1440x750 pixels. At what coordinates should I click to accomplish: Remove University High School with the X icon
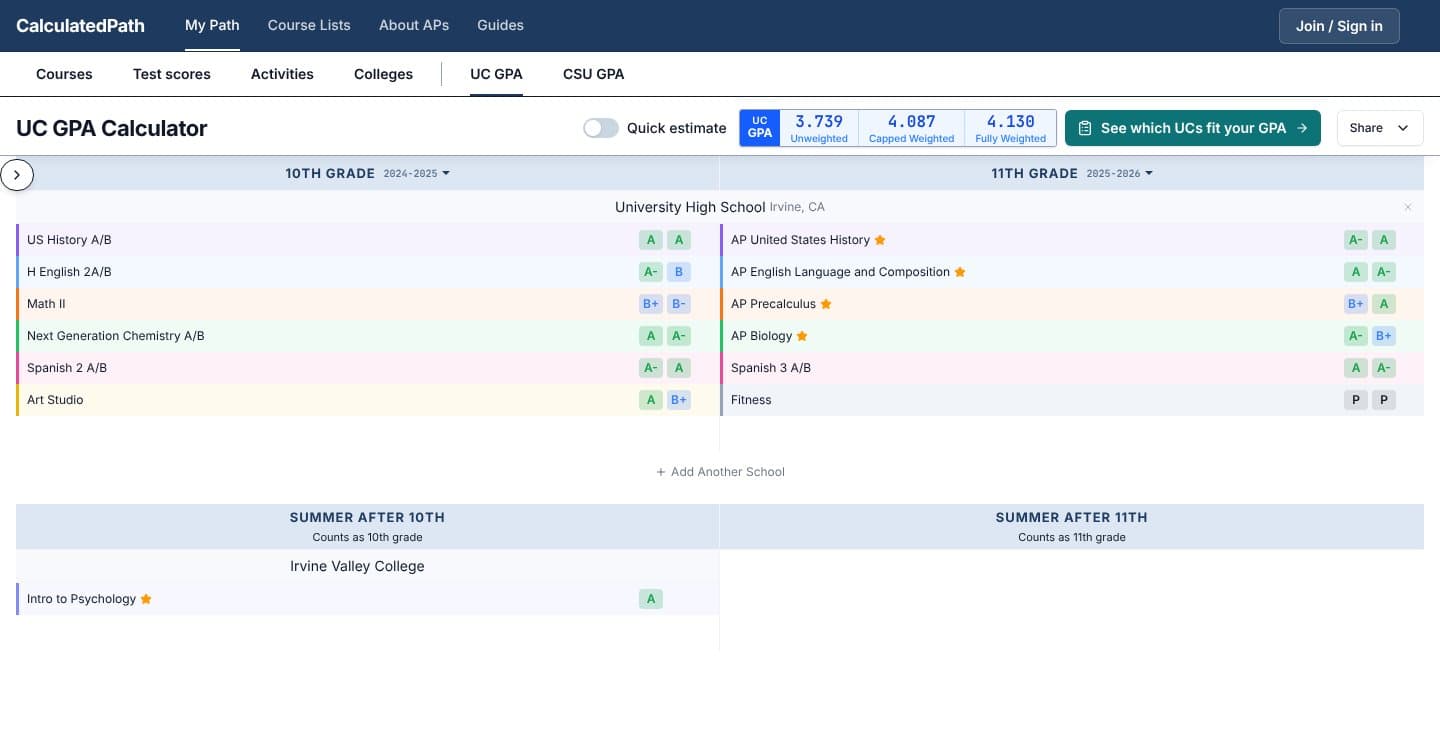click(x=1408, y=207)
